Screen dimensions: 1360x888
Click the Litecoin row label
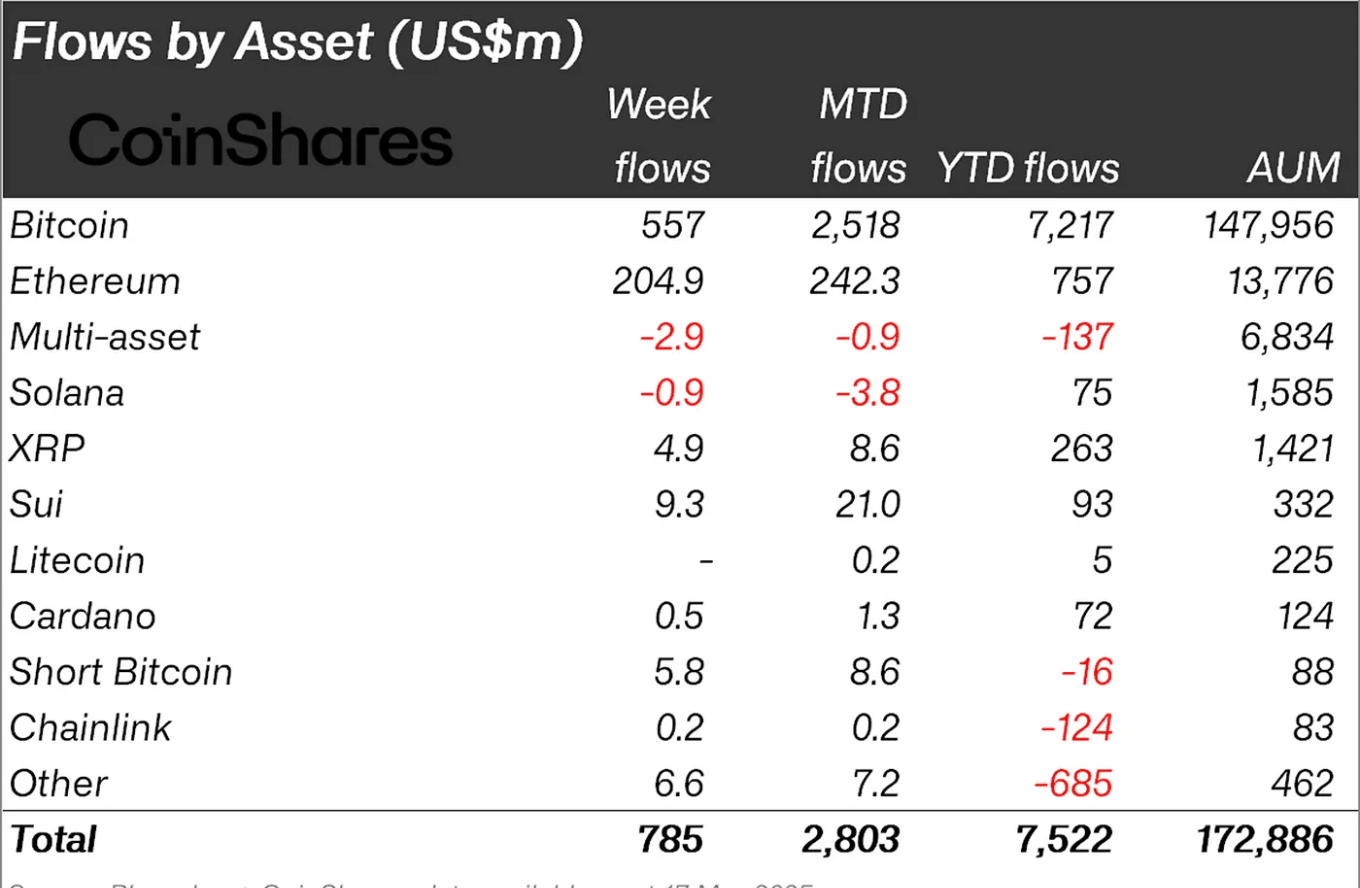click(x=77, y=560)
